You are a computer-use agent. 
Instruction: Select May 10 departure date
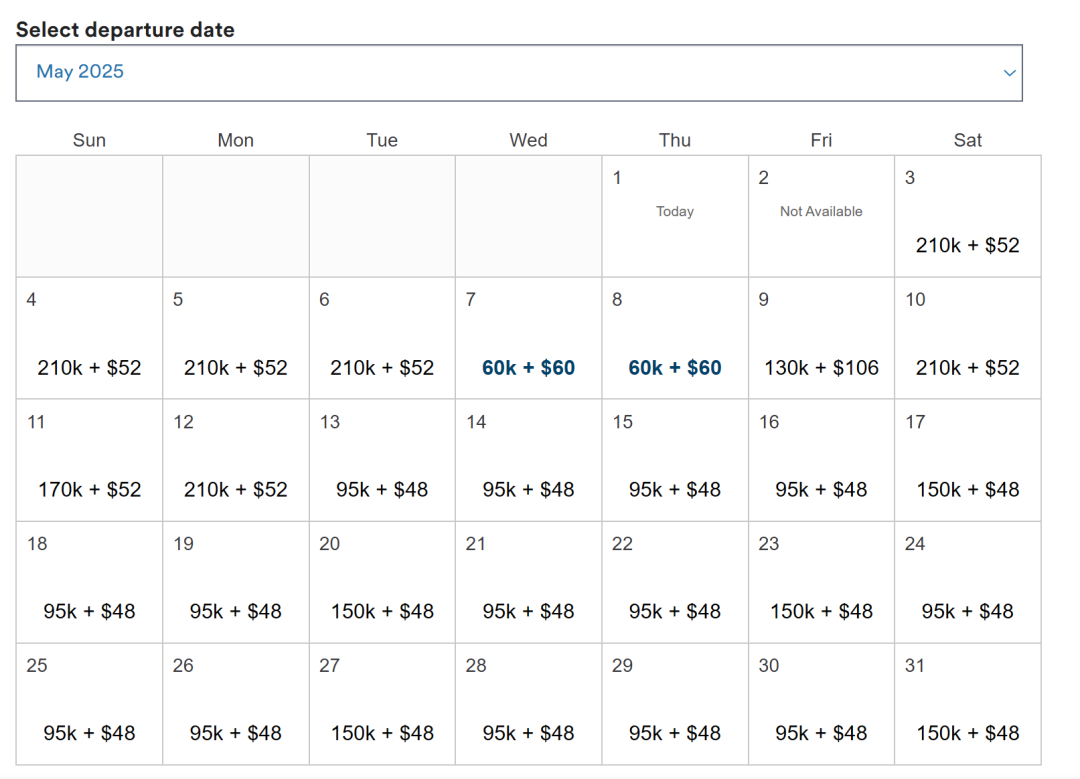point(967,338)
